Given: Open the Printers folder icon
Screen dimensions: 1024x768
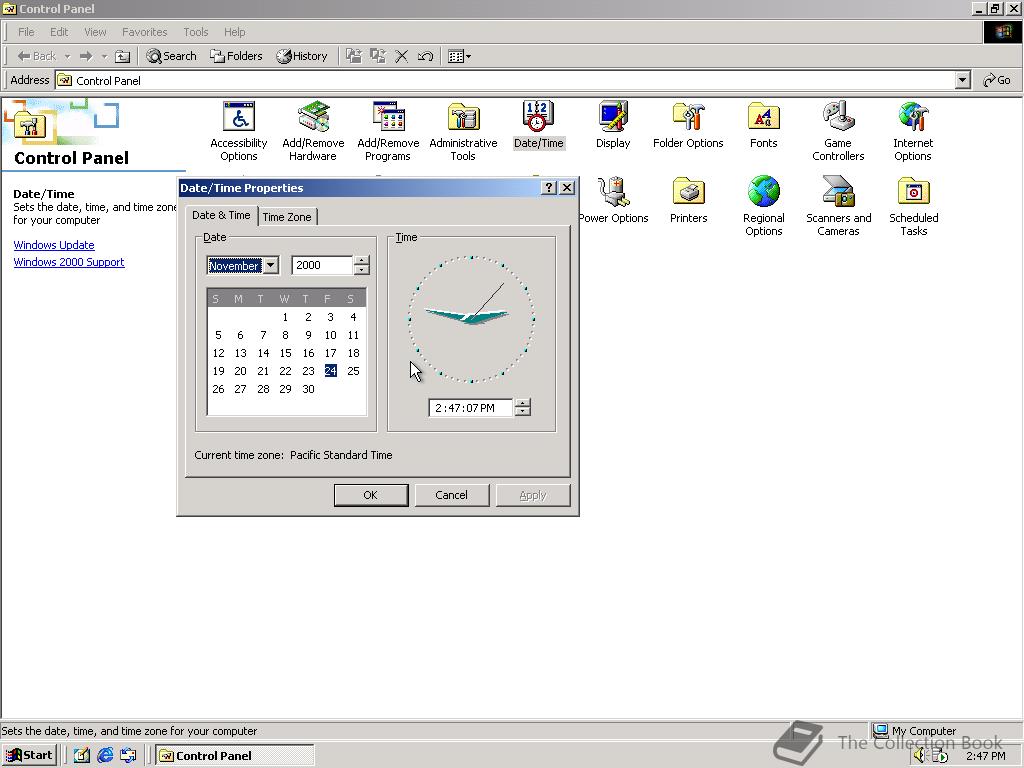Looking at the screenshot, I should [688, 200].
